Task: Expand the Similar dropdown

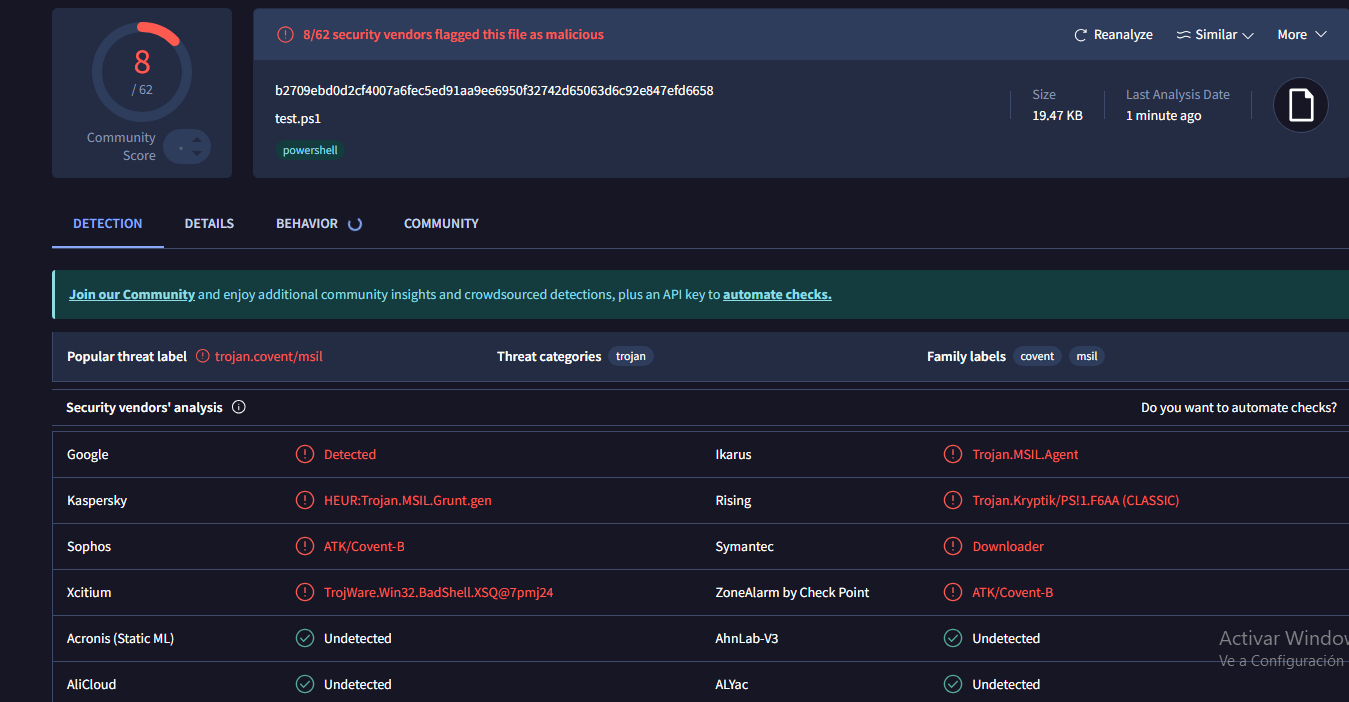Action: pyautogui.click(x=1215, y=35)
